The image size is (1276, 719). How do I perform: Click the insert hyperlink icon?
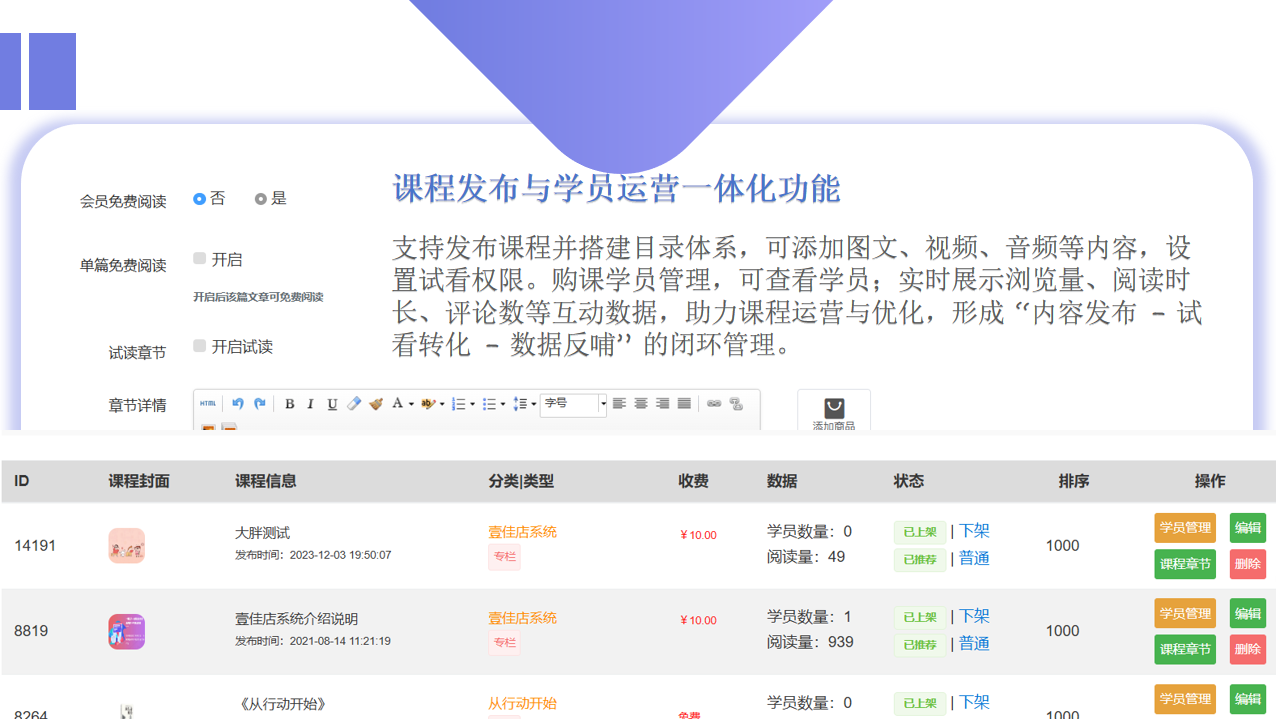pyautogui.click(x=714, y=404)
